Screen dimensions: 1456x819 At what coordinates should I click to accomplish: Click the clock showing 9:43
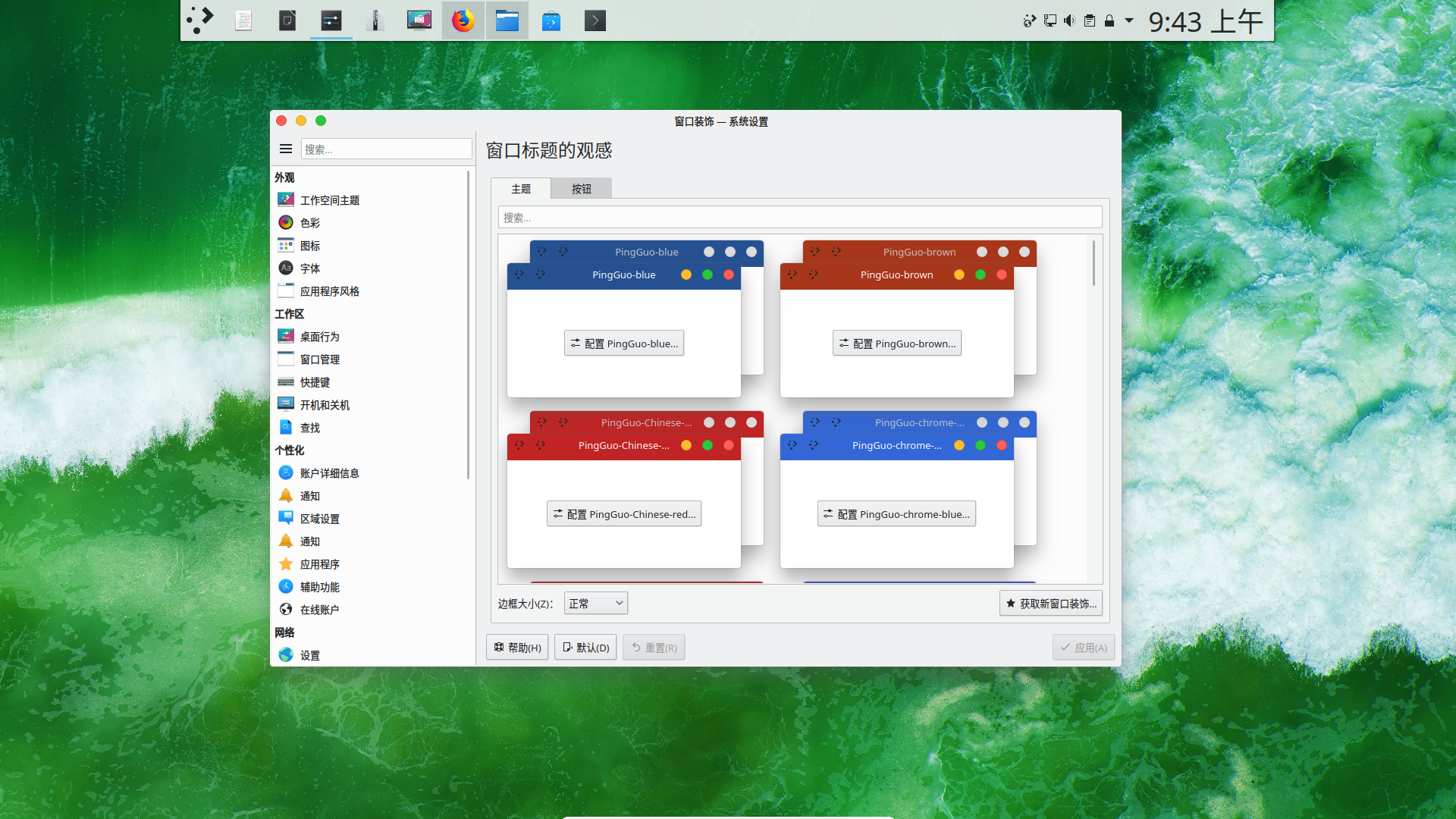pyautogui.click(x=1206, y=21)
